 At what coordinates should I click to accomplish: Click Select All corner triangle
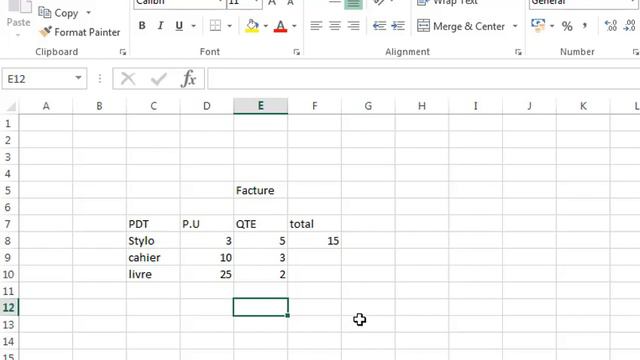coord(11,107)
